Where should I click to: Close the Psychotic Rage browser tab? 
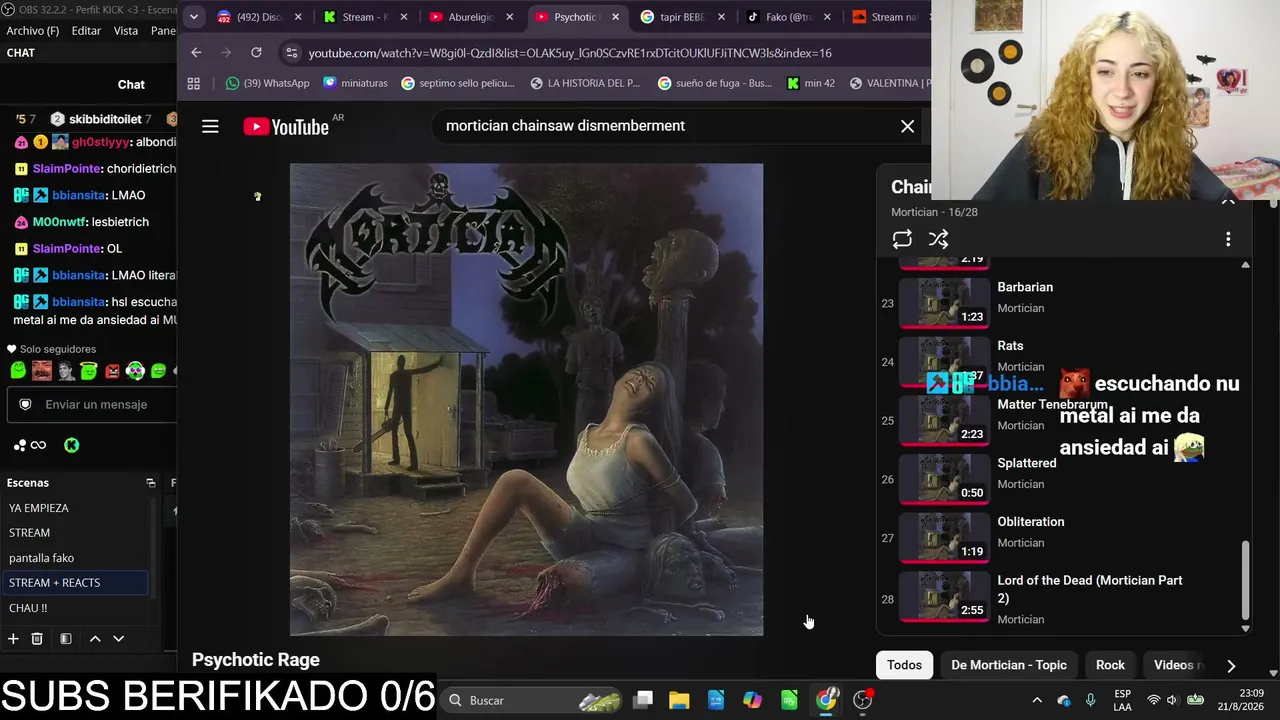[615, 17]
